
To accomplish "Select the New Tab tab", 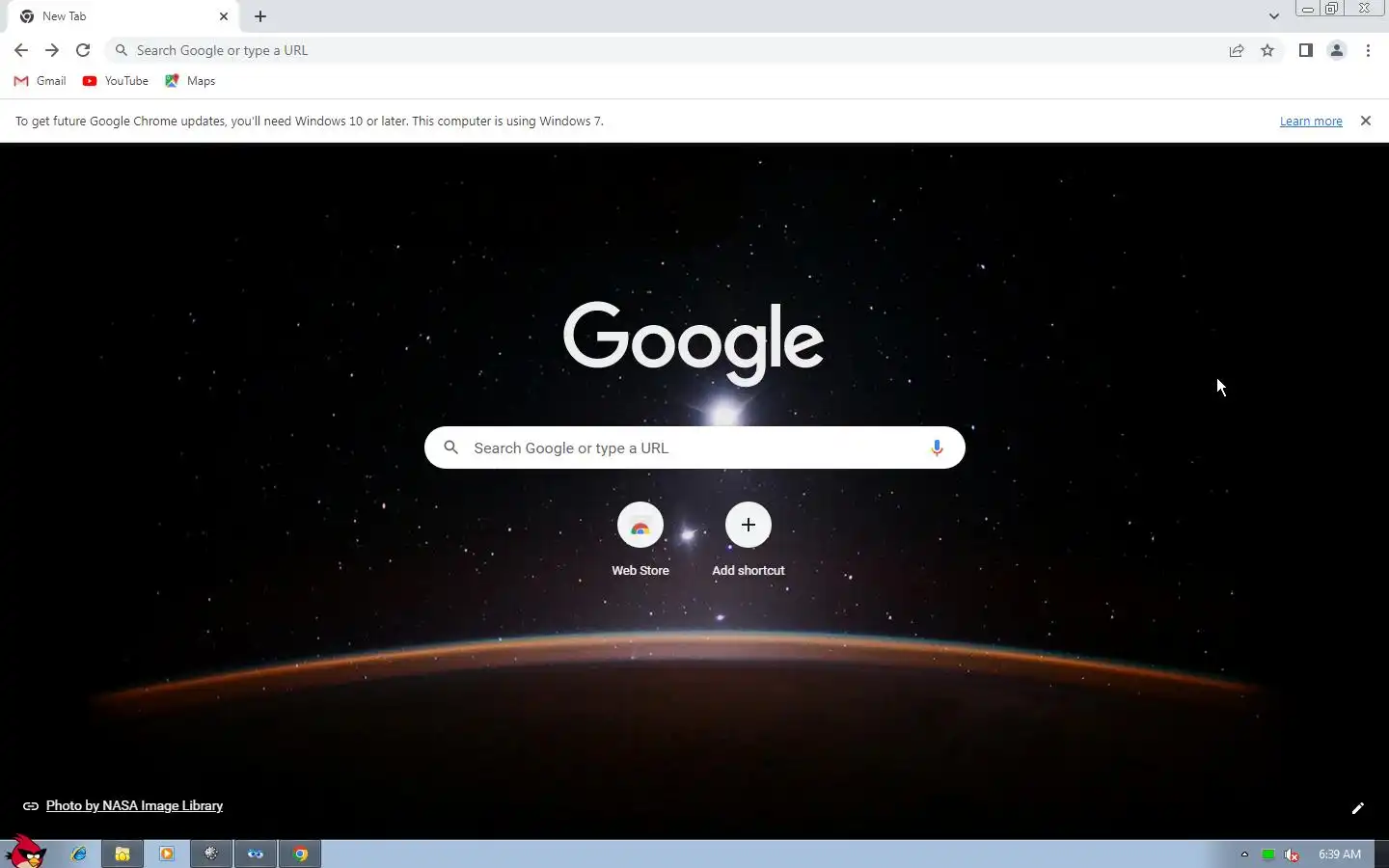I will [123, 16].
